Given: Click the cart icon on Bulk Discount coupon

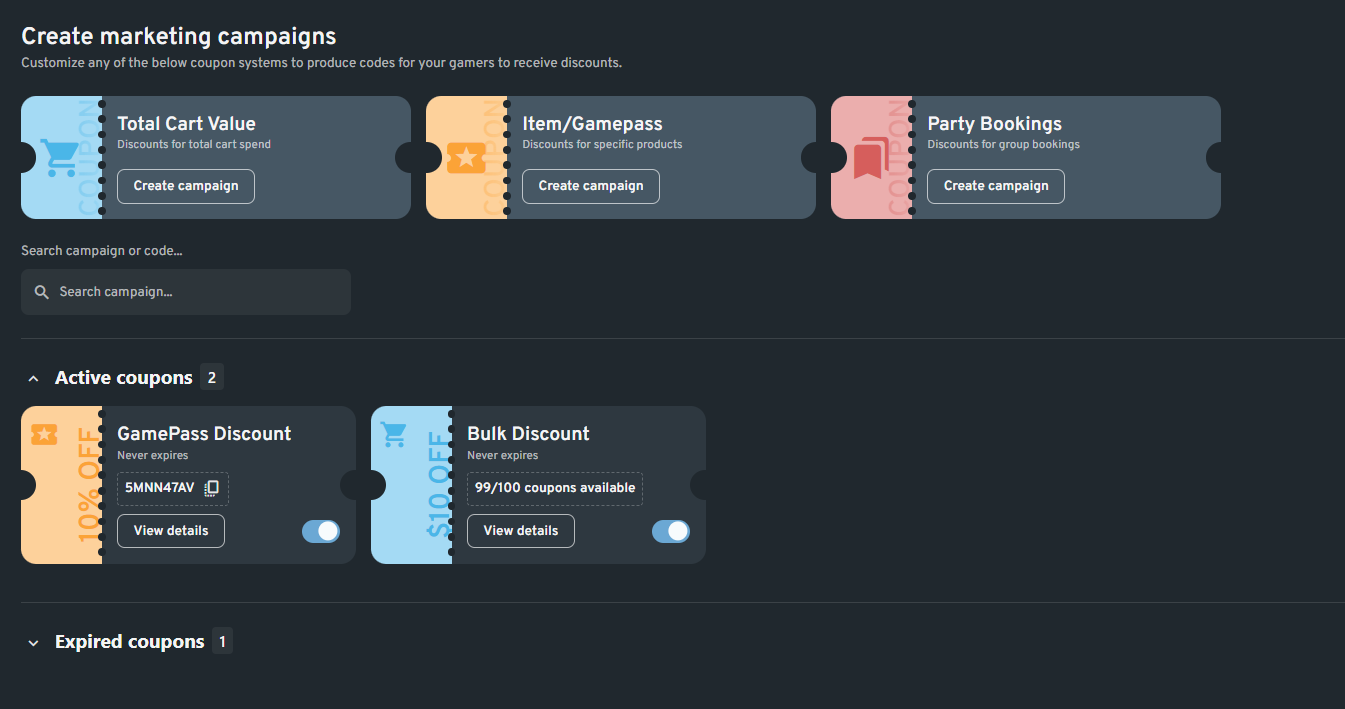Looking at the screenshot, I should click(394, 434).
